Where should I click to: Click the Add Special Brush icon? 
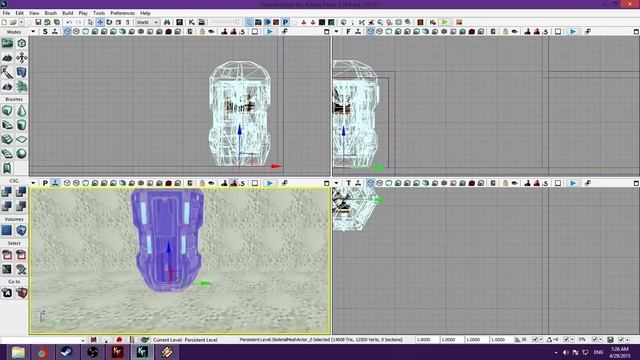click(7, 230)
